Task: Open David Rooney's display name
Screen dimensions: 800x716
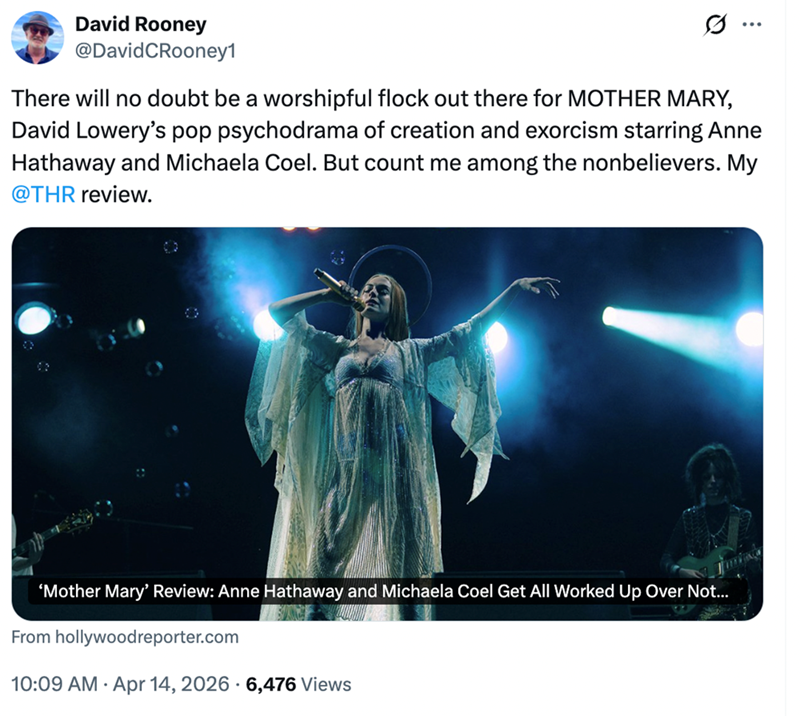Action: pyautogui.click(x=140, y=25)
